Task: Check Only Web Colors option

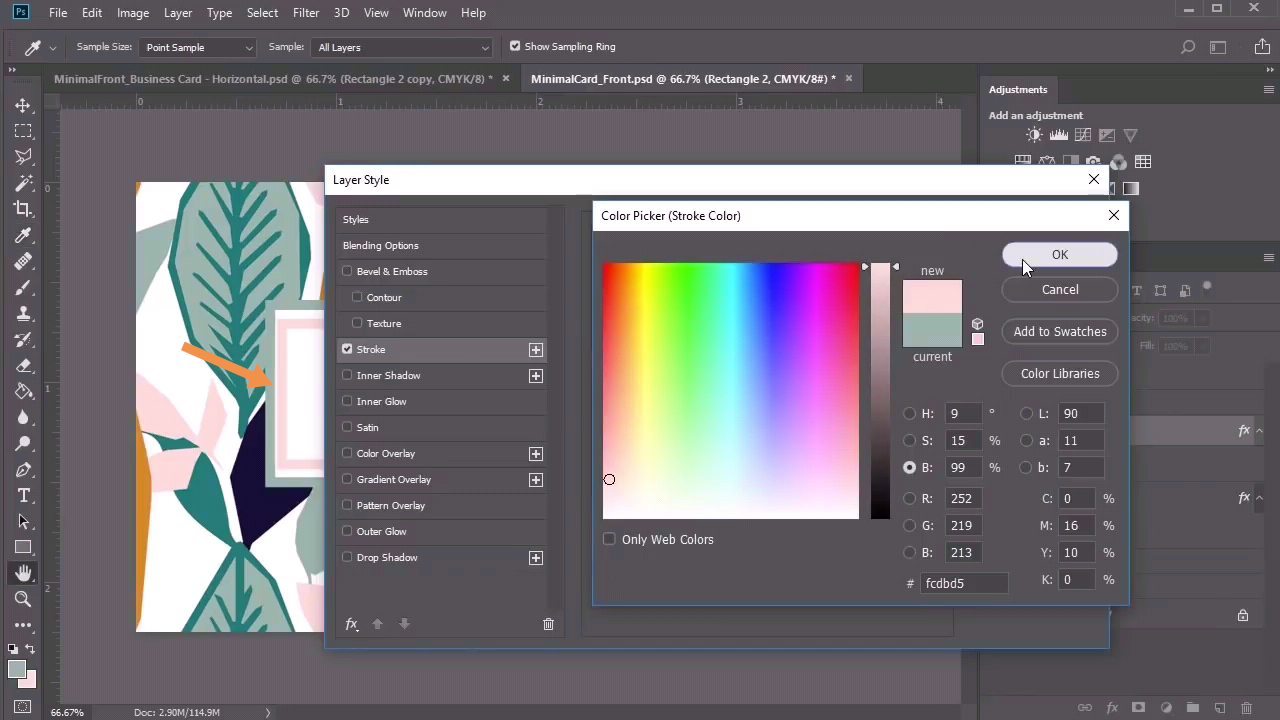Action: coord(609,539)
